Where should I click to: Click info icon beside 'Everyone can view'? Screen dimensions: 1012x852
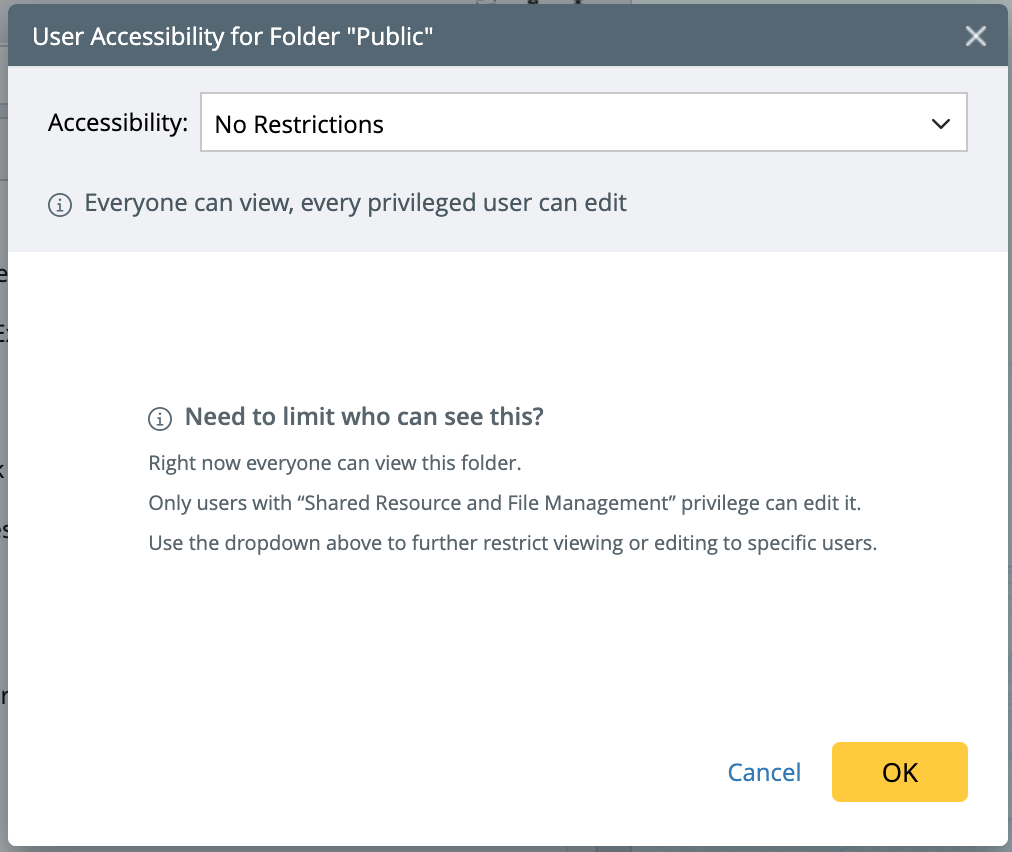coord(60,206)
